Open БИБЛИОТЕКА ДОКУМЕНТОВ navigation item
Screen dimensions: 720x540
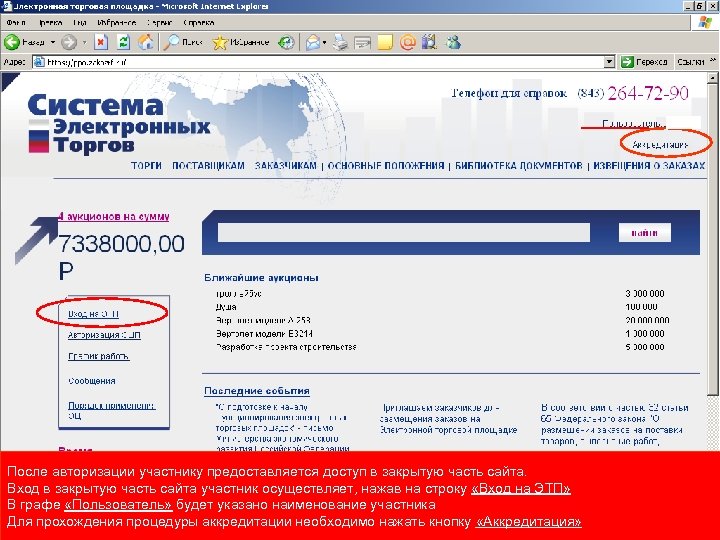click(x=518, y=166)
